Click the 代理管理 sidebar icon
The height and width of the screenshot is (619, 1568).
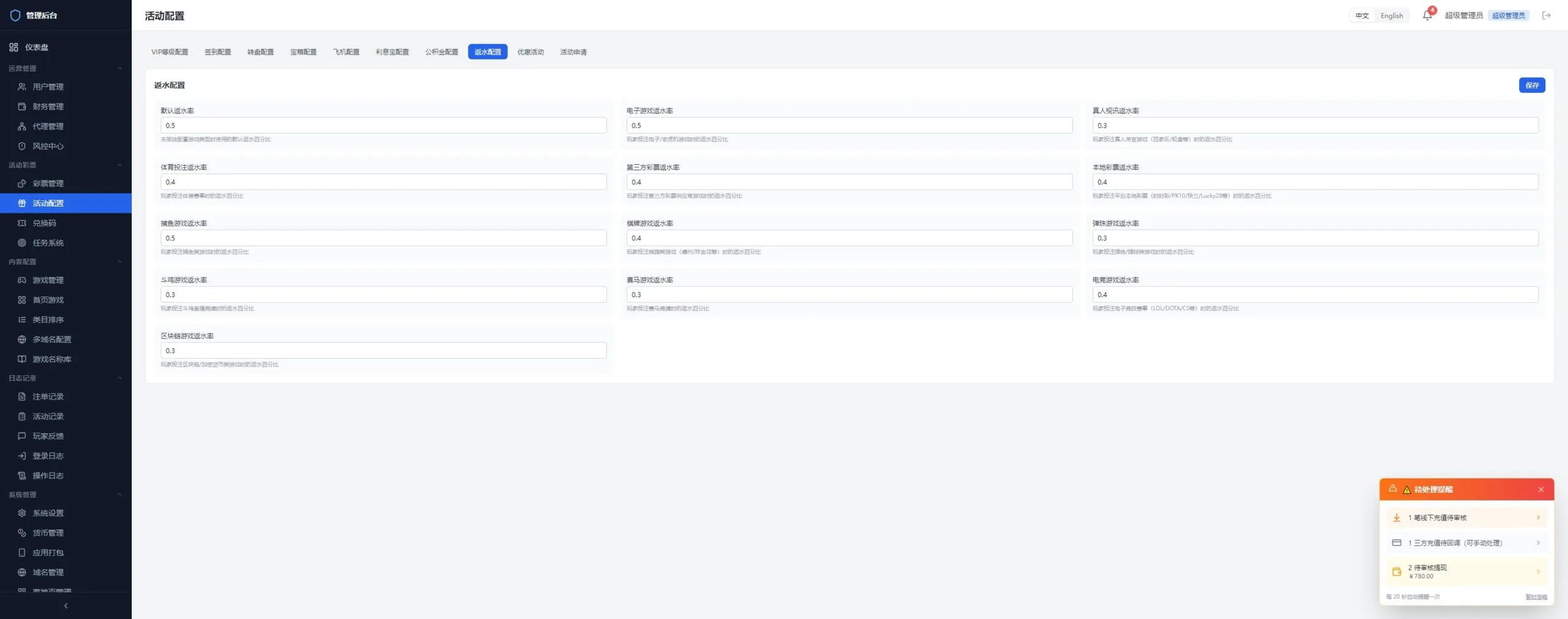click(22, 126)
